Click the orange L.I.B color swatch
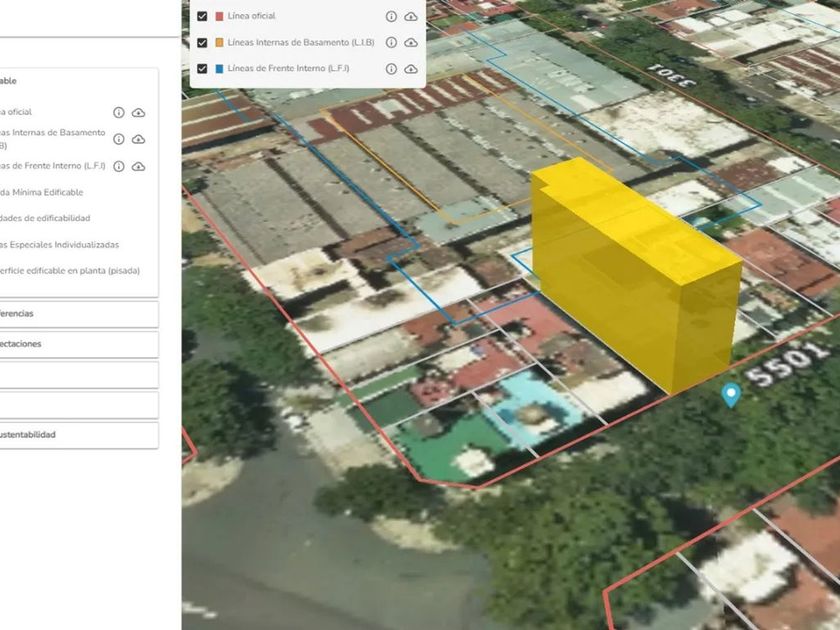Viewport: 840px width, 630px height. 219,42
